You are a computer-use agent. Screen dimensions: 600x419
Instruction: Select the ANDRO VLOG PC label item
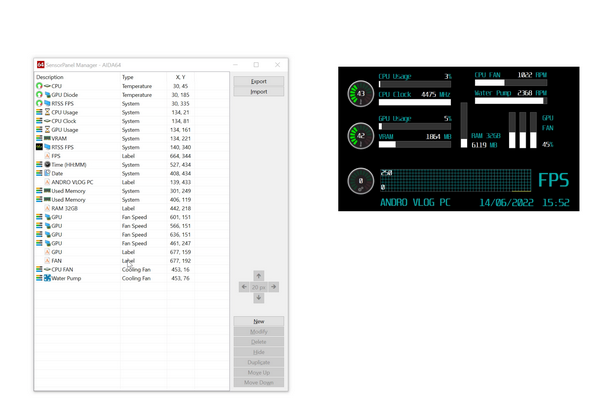pyautogui.click(x=72, y=182)
